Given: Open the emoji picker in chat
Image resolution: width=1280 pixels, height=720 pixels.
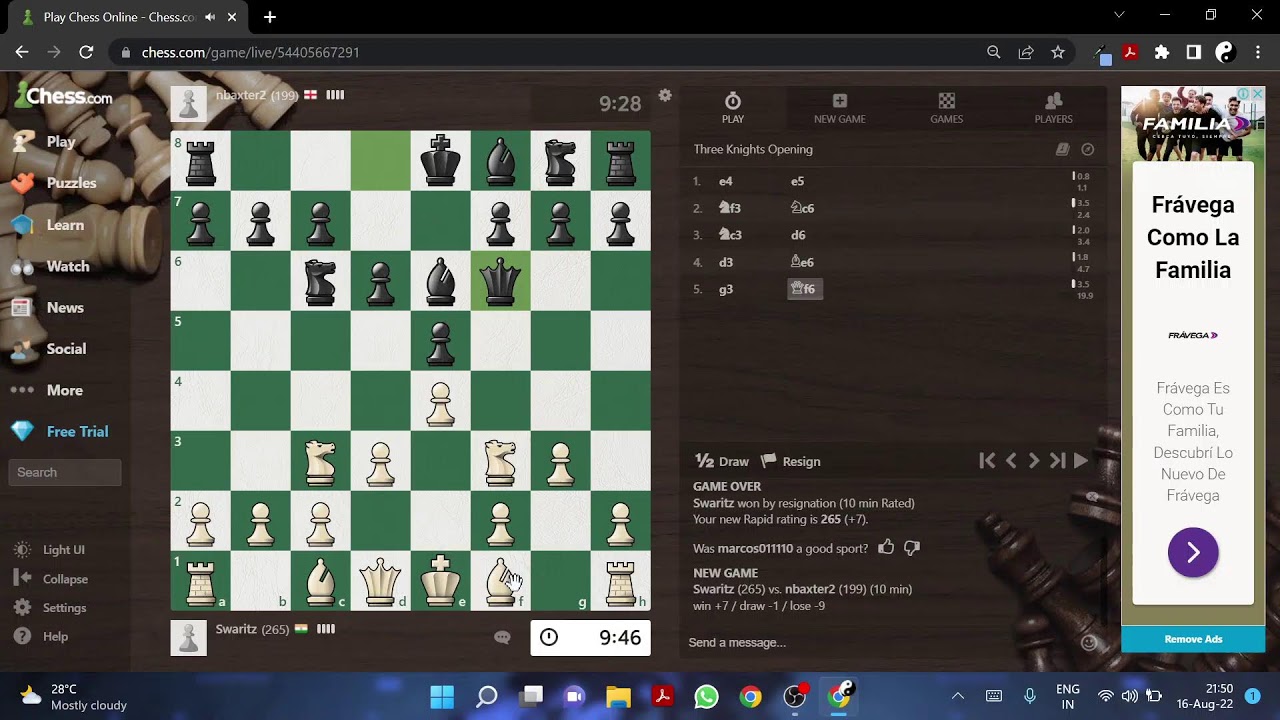Looking at the screenshot, I should (x=1090, y=642).
